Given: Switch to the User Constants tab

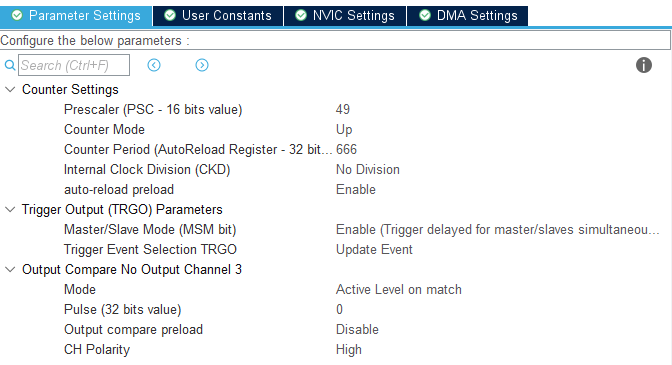Looking at the screenshot, I should (x=218, y=16).
